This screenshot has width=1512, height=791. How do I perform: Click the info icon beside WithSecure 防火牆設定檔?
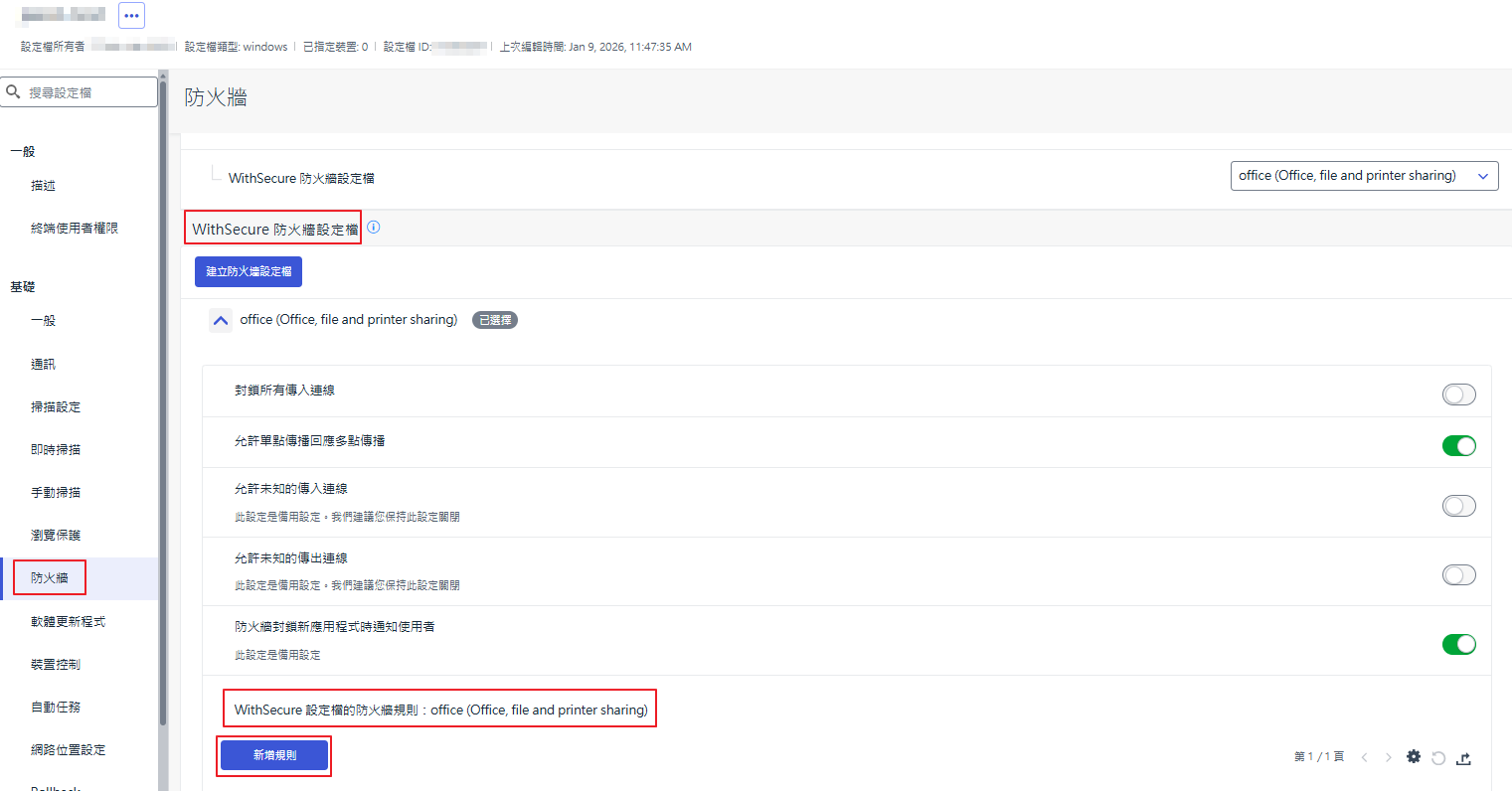click(374, 228)
